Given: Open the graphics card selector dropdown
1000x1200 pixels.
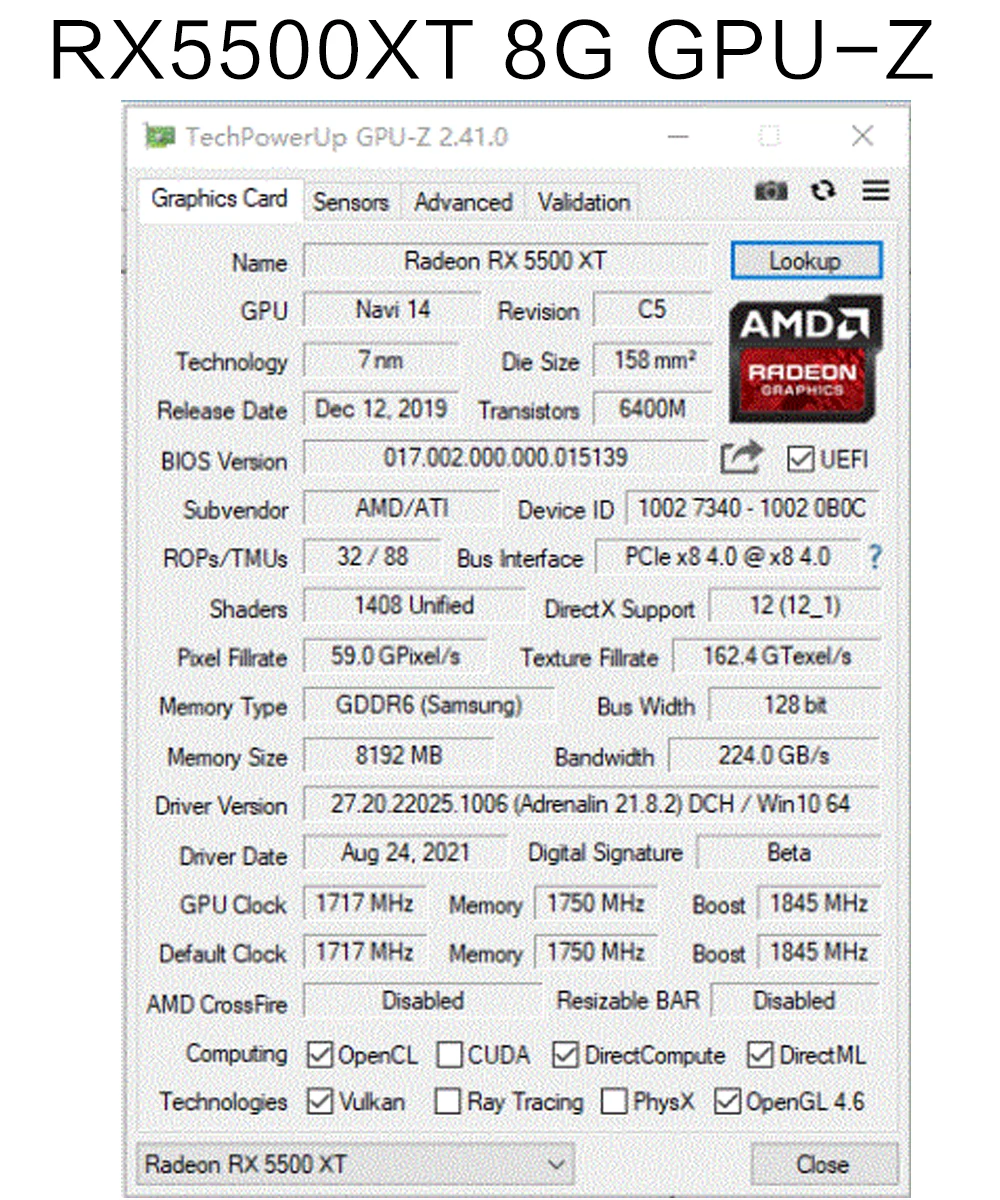Looking at the screenshot, I should [x=557, y=1164].
